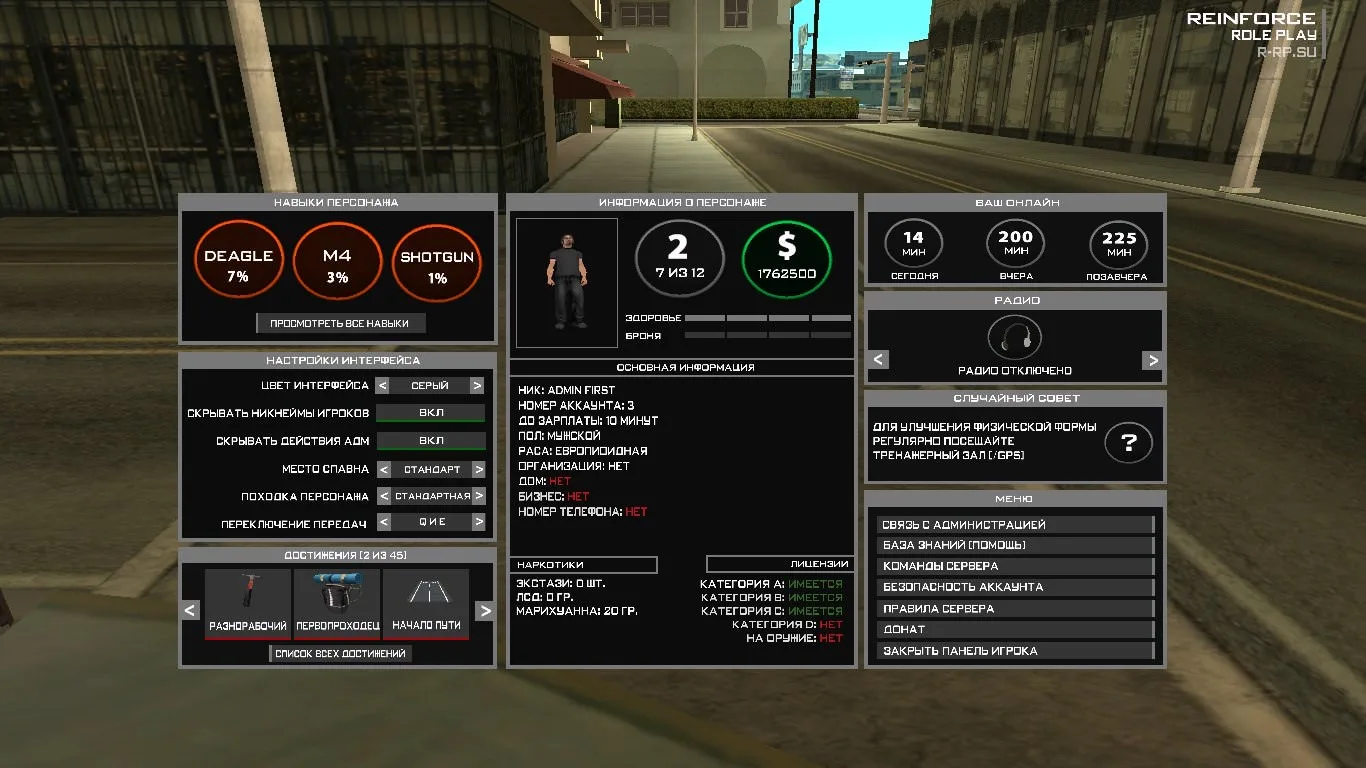The width and height of the screenshot is (1366, 768).
Task: Change Походка персонажа with the left arrow
Action: click(382, 496)
